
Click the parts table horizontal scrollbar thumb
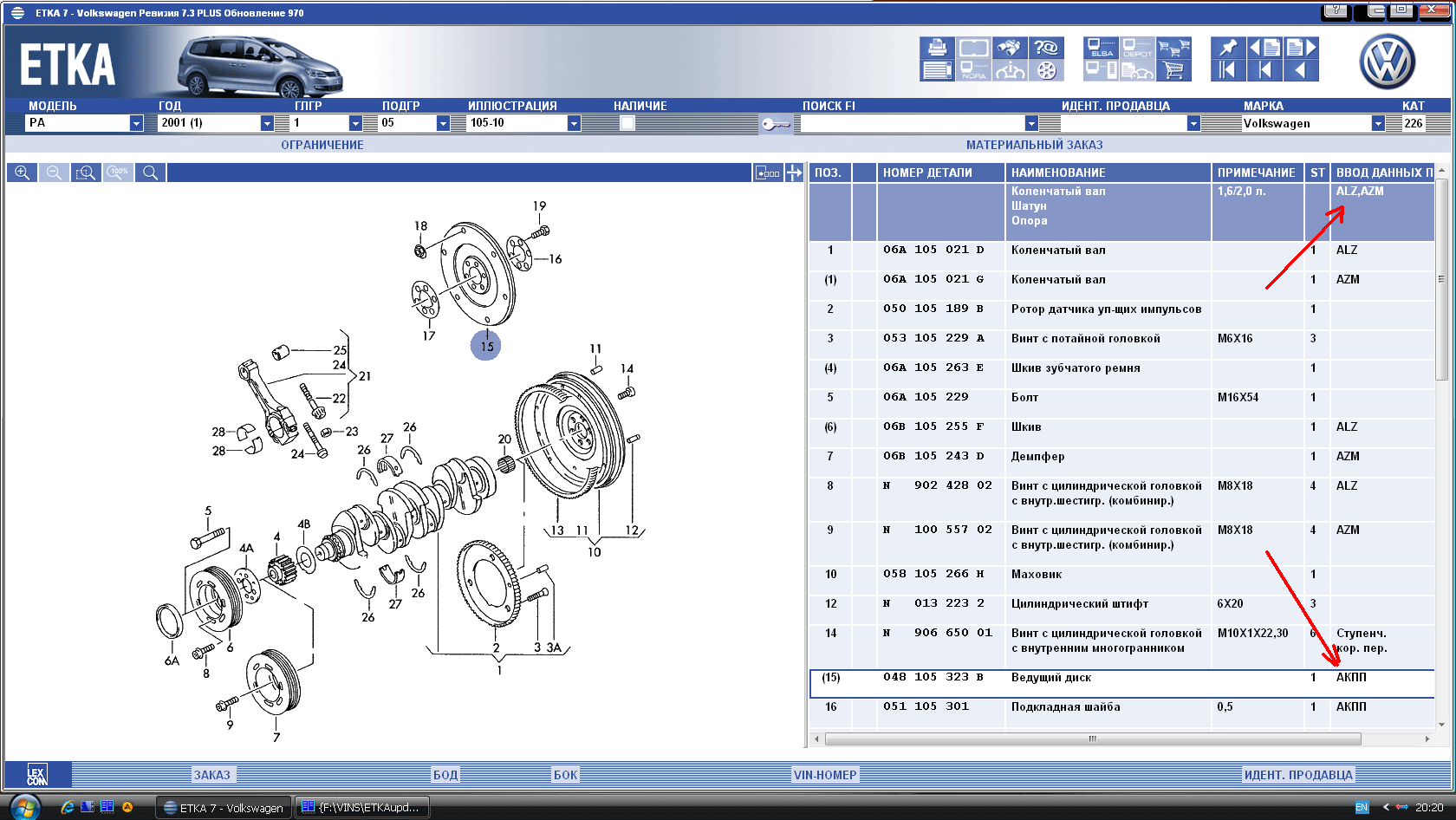1093,739
